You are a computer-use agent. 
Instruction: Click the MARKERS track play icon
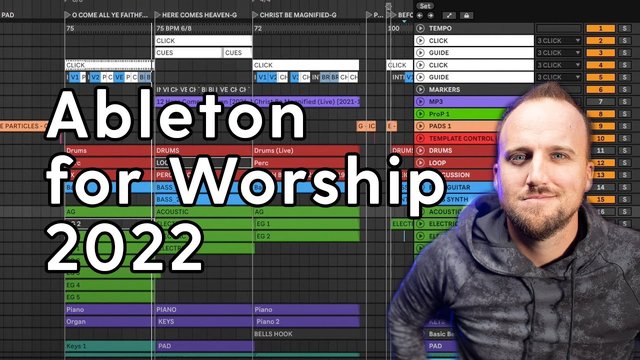pos(420,89)
